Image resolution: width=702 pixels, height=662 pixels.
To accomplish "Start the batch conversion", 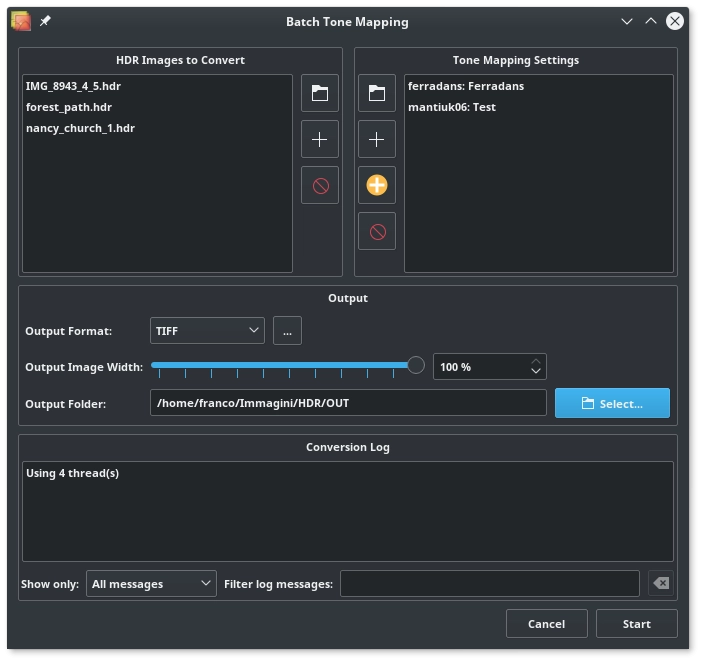I will pyautogui.click(x=636, y=624).
